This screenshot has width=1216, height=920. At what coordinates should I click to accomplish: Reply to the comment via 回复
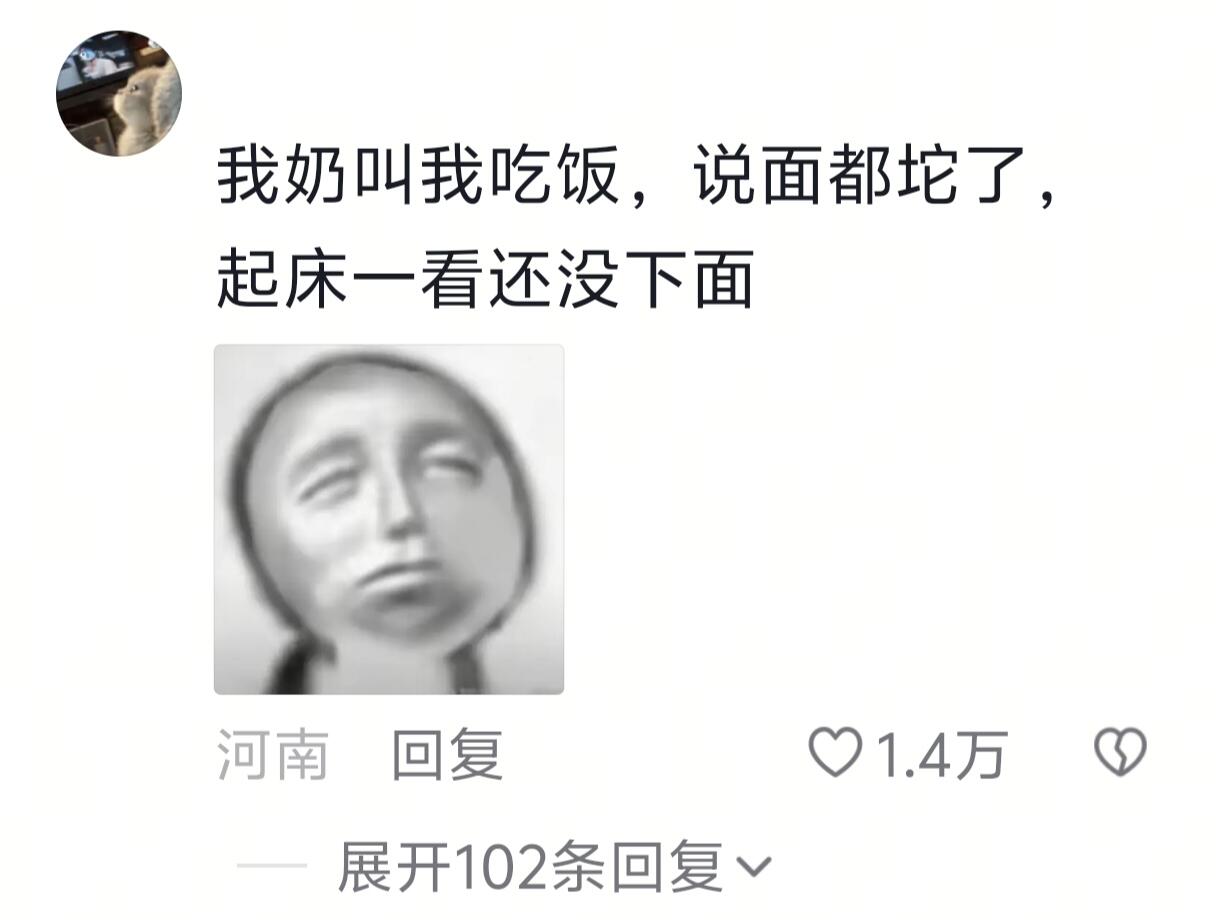click(447, 755)
